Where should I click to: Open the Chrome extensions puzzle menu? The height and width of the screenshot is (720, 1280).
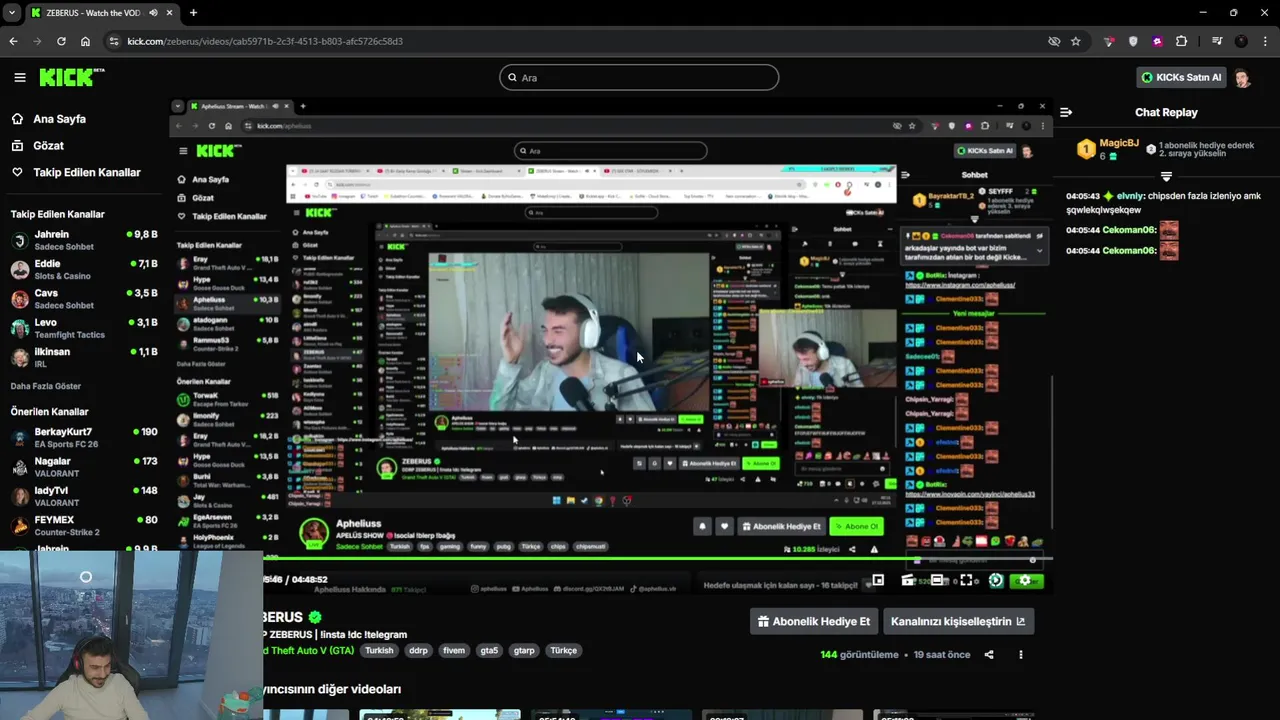pos(1181,41)
